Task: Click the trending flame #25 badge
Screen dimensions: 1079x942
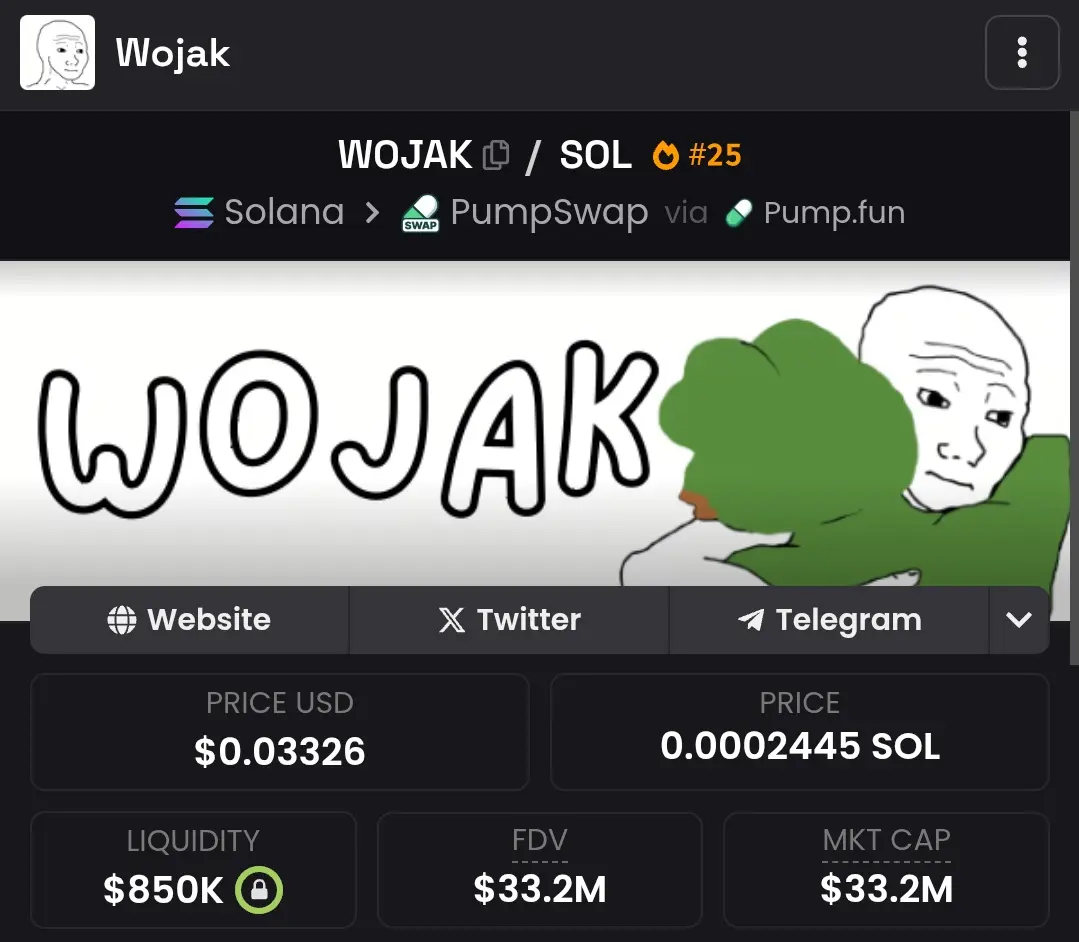Action: tap(696, 155)
